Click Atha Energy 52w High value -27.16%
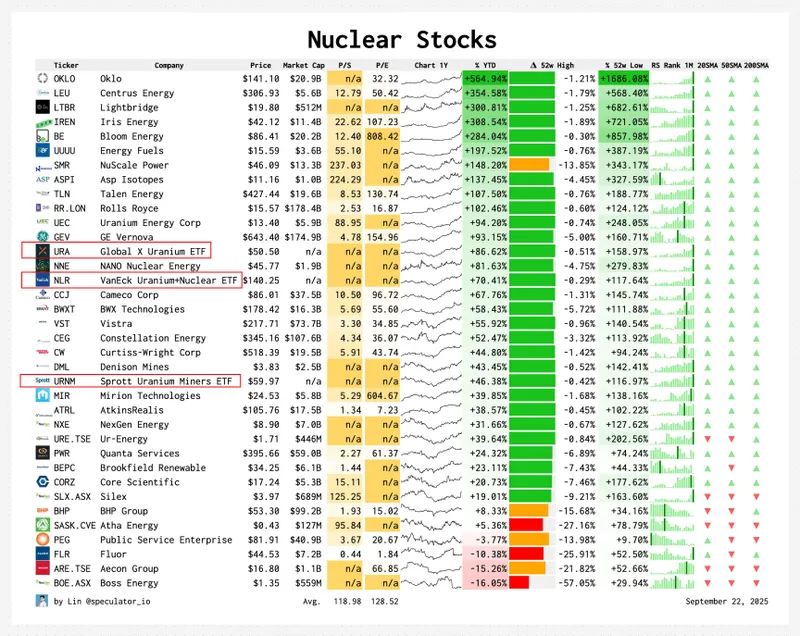Screen dimensions: 800x636 tap(577, 525)
